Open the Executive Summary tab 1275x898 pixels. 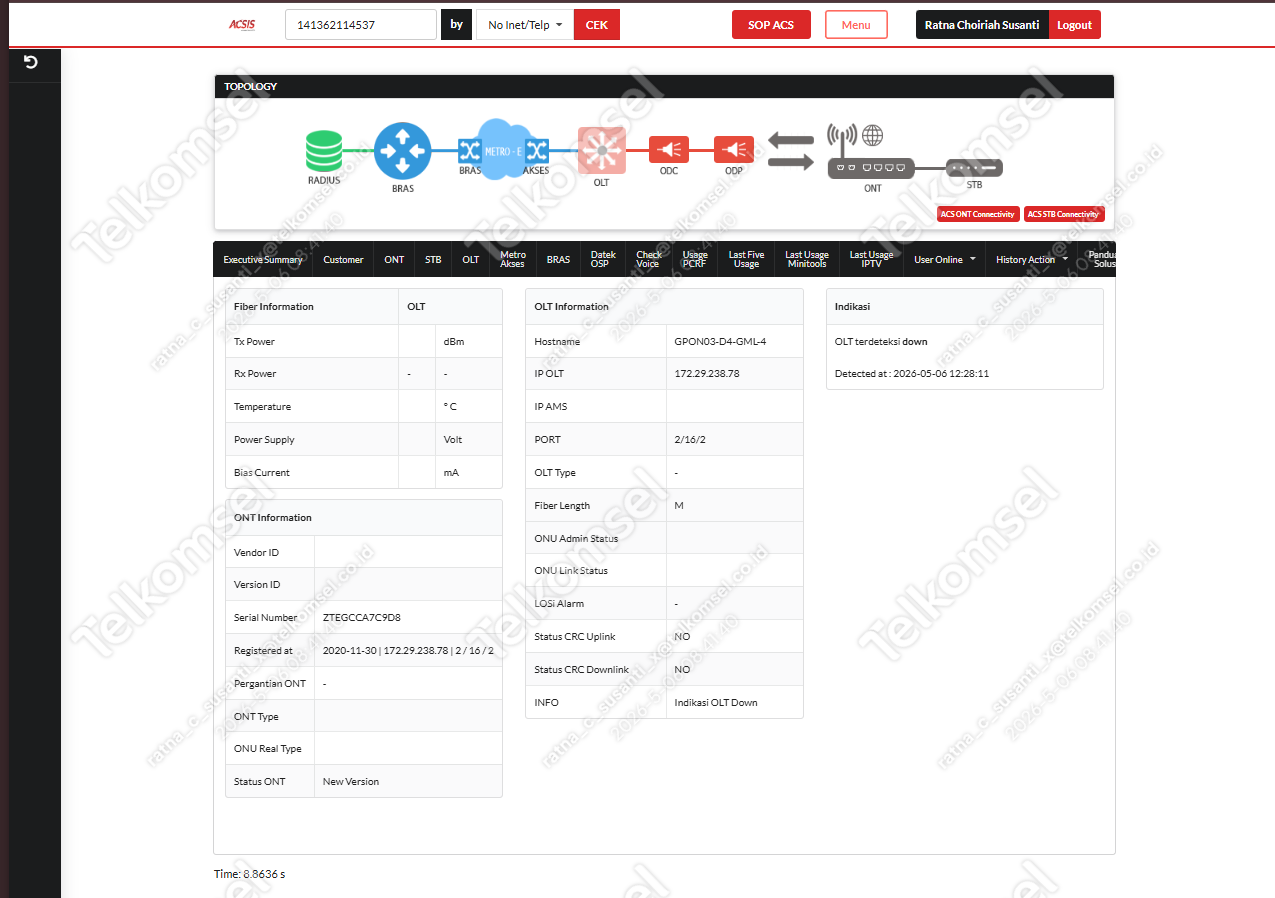coord(263,260)
